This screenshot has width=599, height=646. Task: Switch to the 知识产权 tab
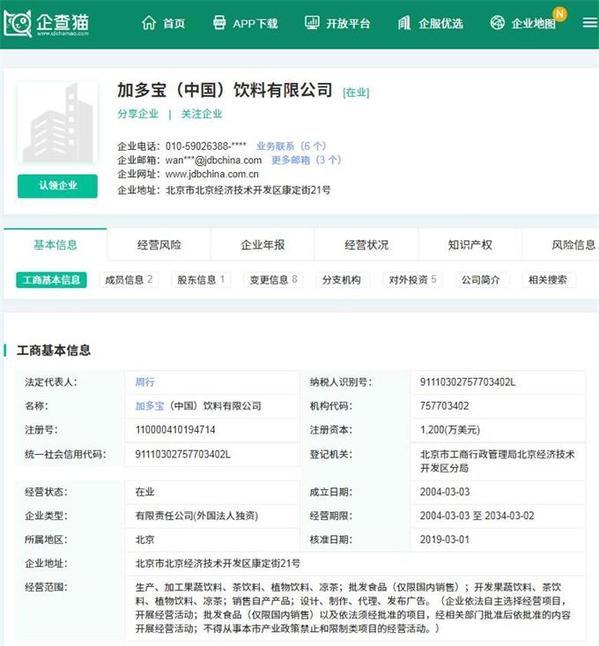470,245
